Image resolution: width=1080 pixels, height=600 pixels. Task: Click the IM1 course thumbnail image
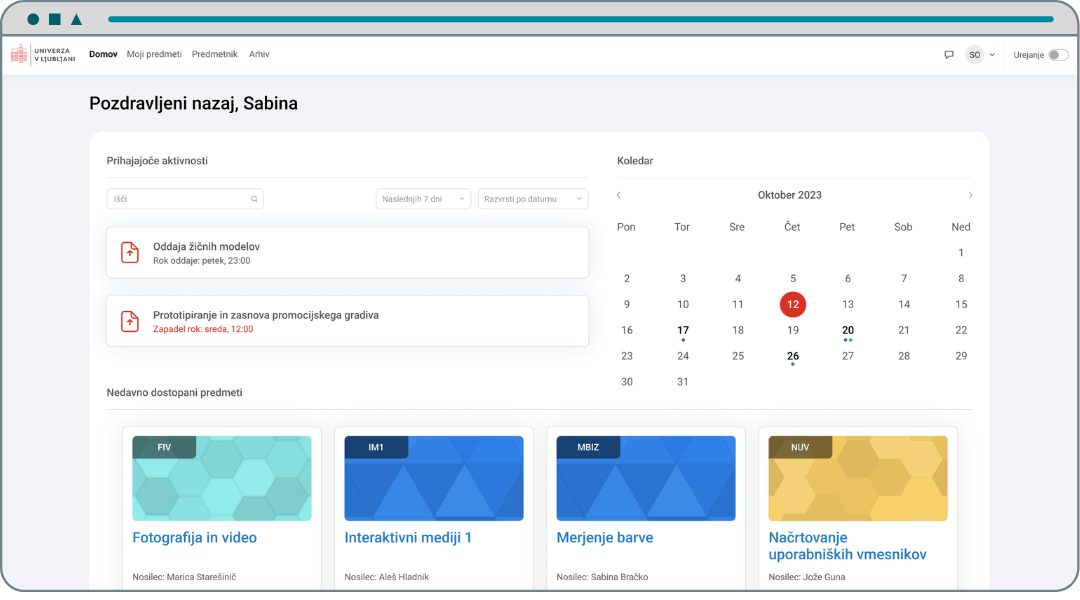coord(434,478)
